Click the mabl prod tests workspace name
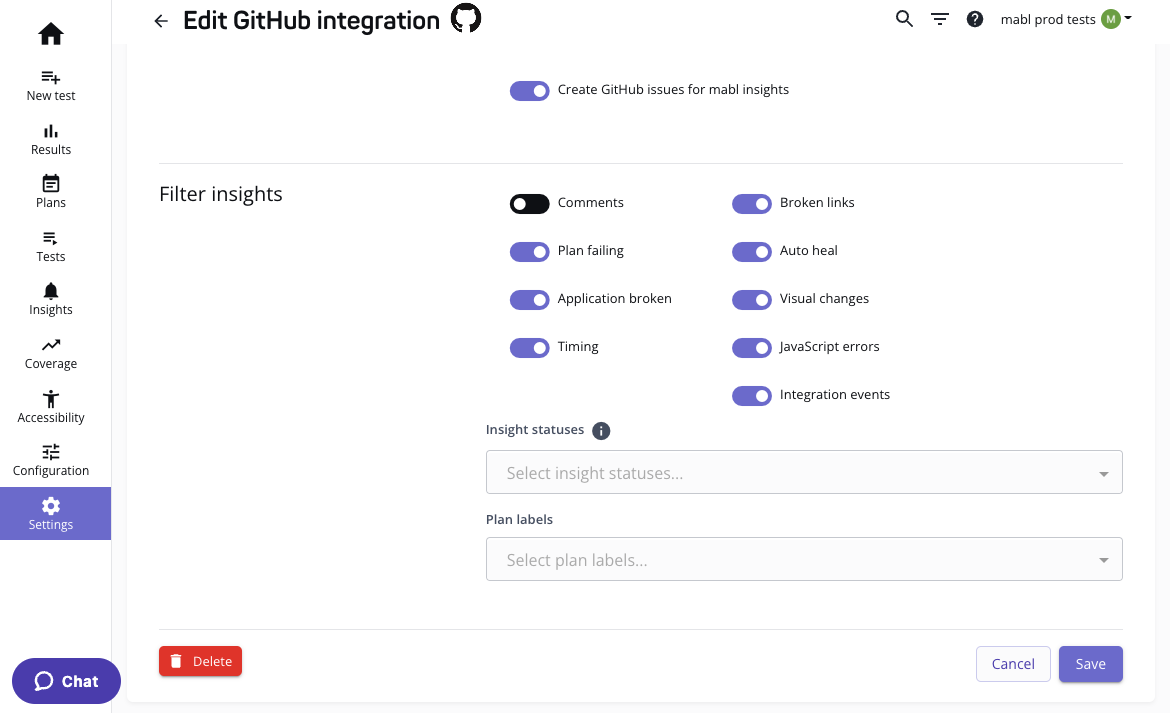This screenshot has width=1170, height=713. (1048, 19)
